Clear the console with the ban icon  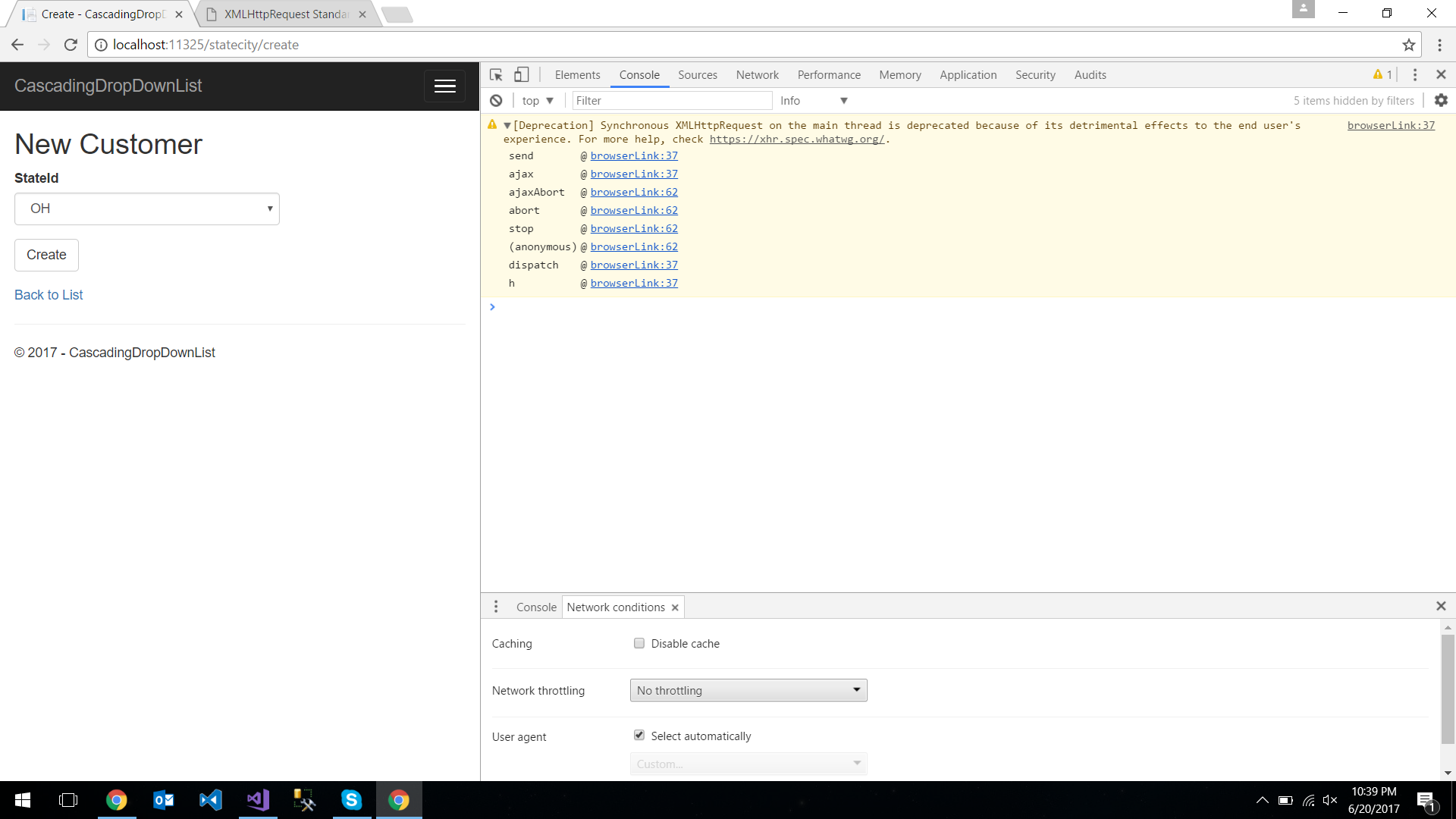click(x=496, y=100)
